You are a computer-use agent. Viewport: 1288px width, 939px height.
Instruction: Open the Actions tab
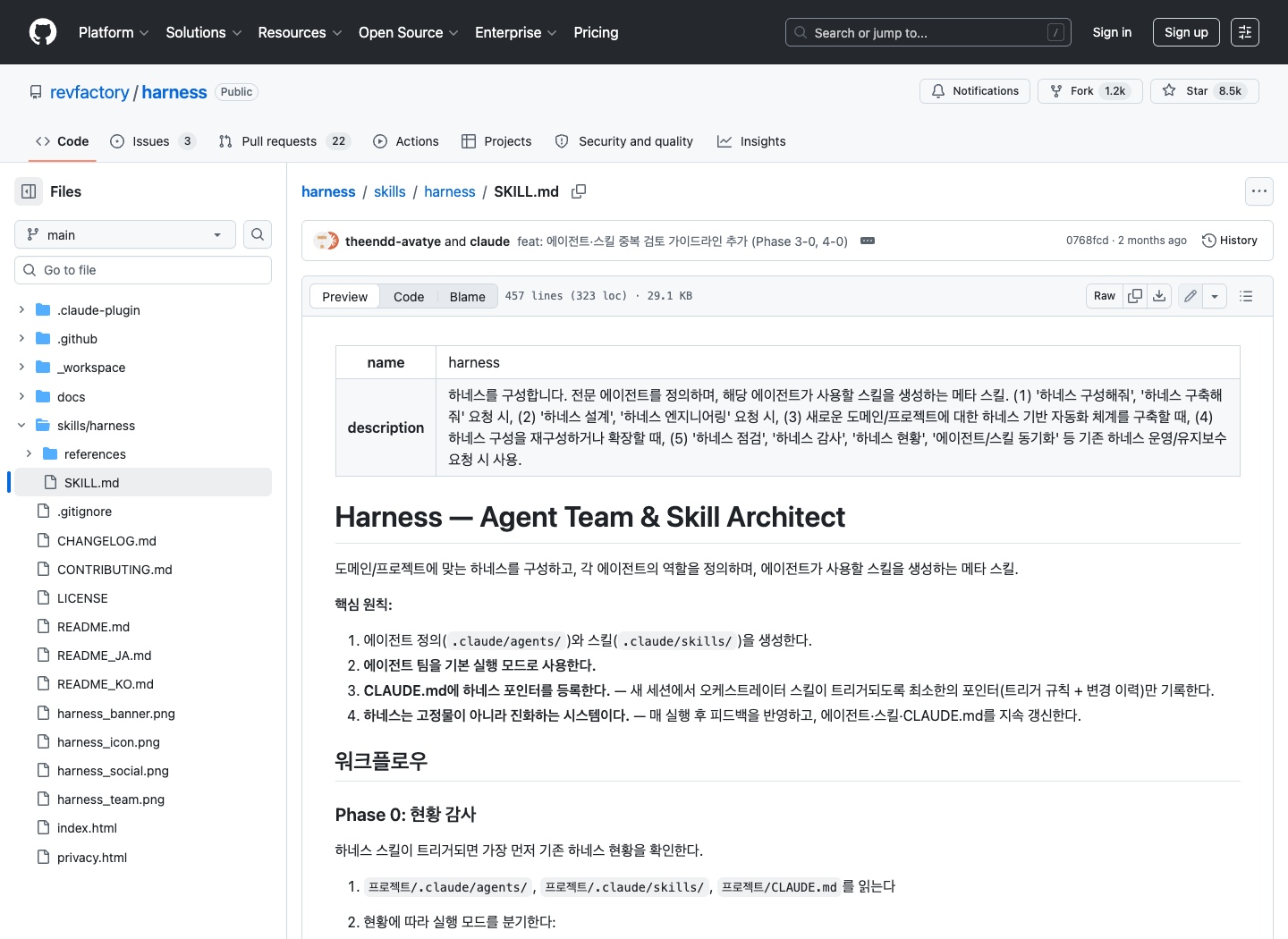coord(406,141)
